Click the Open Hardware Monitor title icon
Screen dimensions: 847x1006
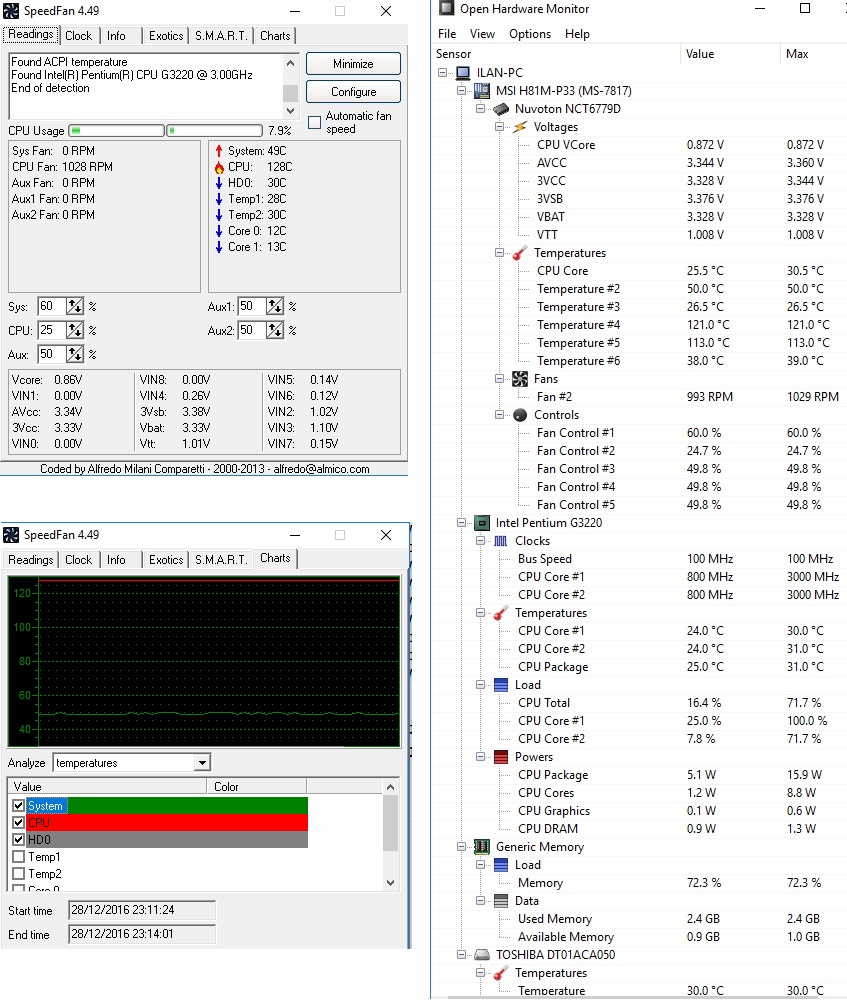[446, 8]
